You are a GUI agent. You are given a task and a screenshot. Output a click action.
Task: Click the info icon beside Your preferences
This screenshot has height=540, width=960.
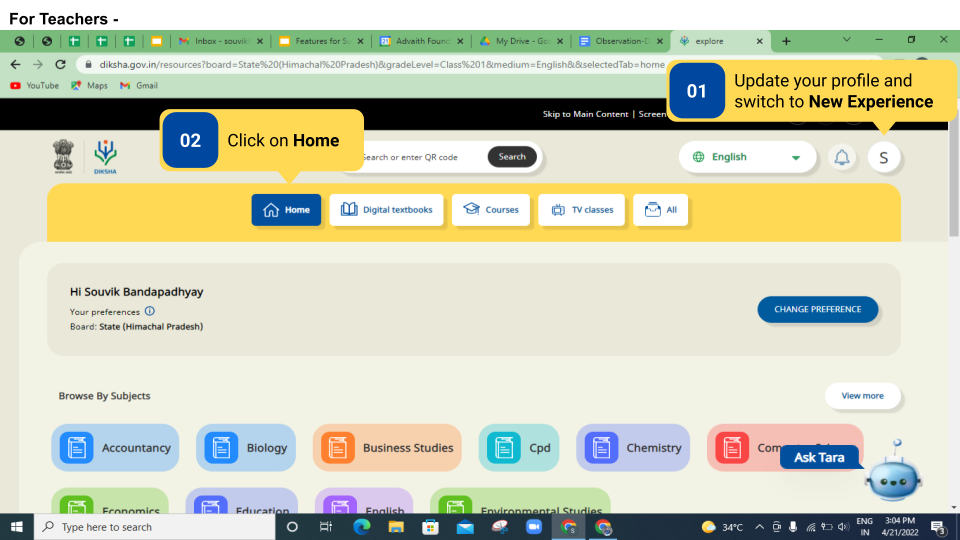coord(150,311)
